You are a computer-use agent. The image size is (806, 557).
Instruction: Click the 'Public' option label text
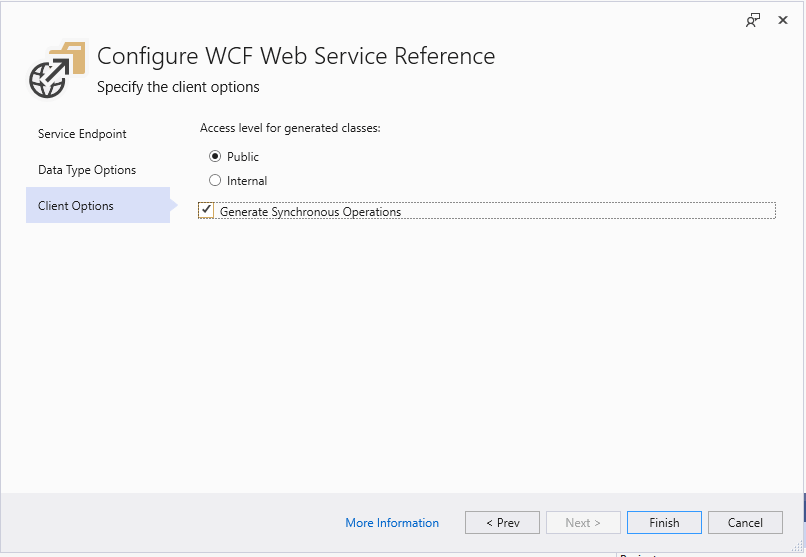click(243, 157)
